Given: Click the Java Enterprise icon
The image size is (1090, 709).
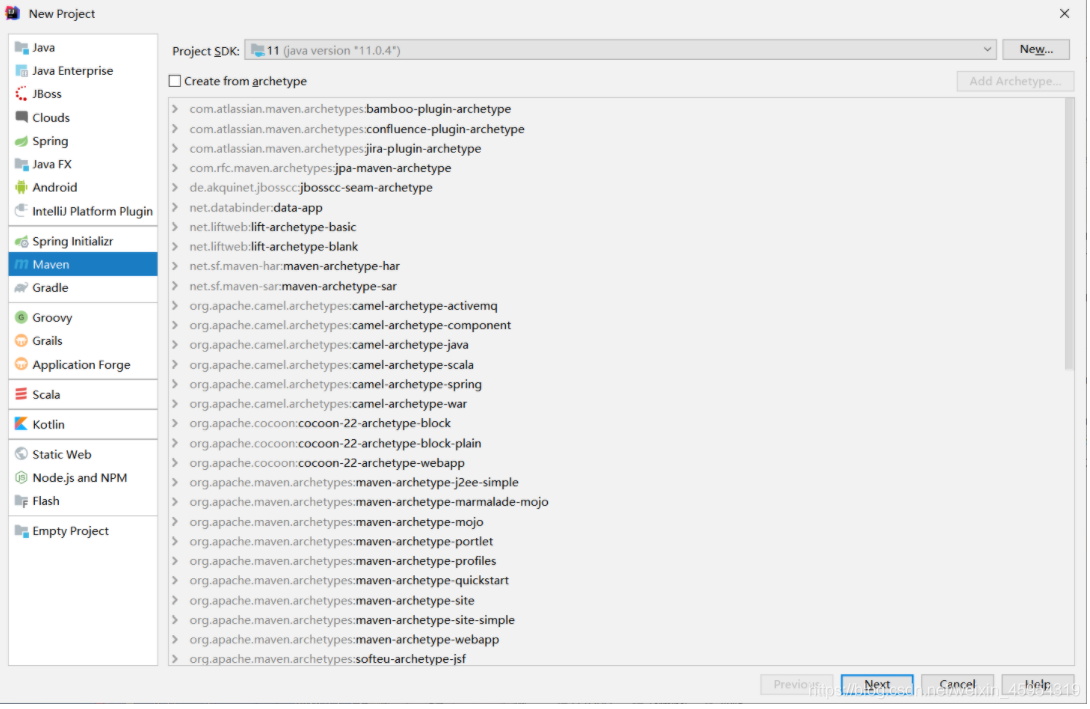Looking at the screenshot, I should [x=22, y=71].
